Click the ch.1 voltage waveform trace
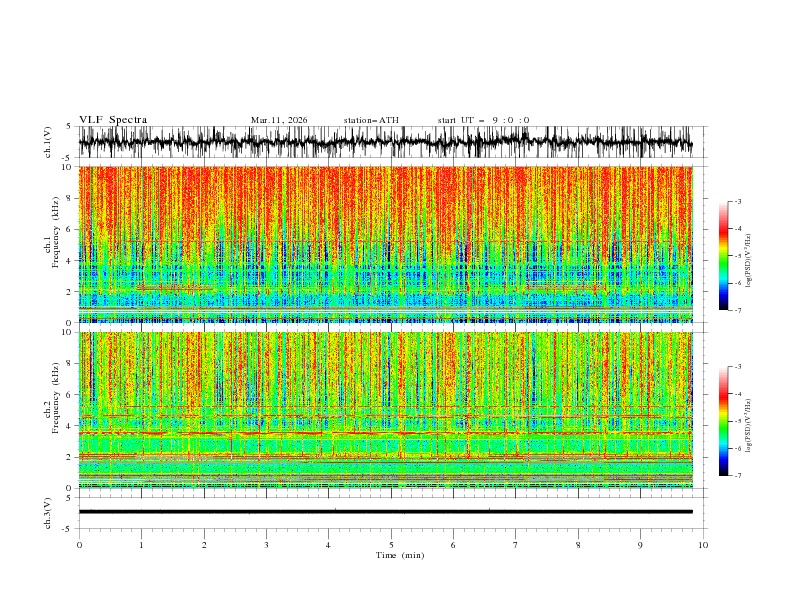Viewport: 792px width, 612px height. pyautogui.click(x=385, y=142)
